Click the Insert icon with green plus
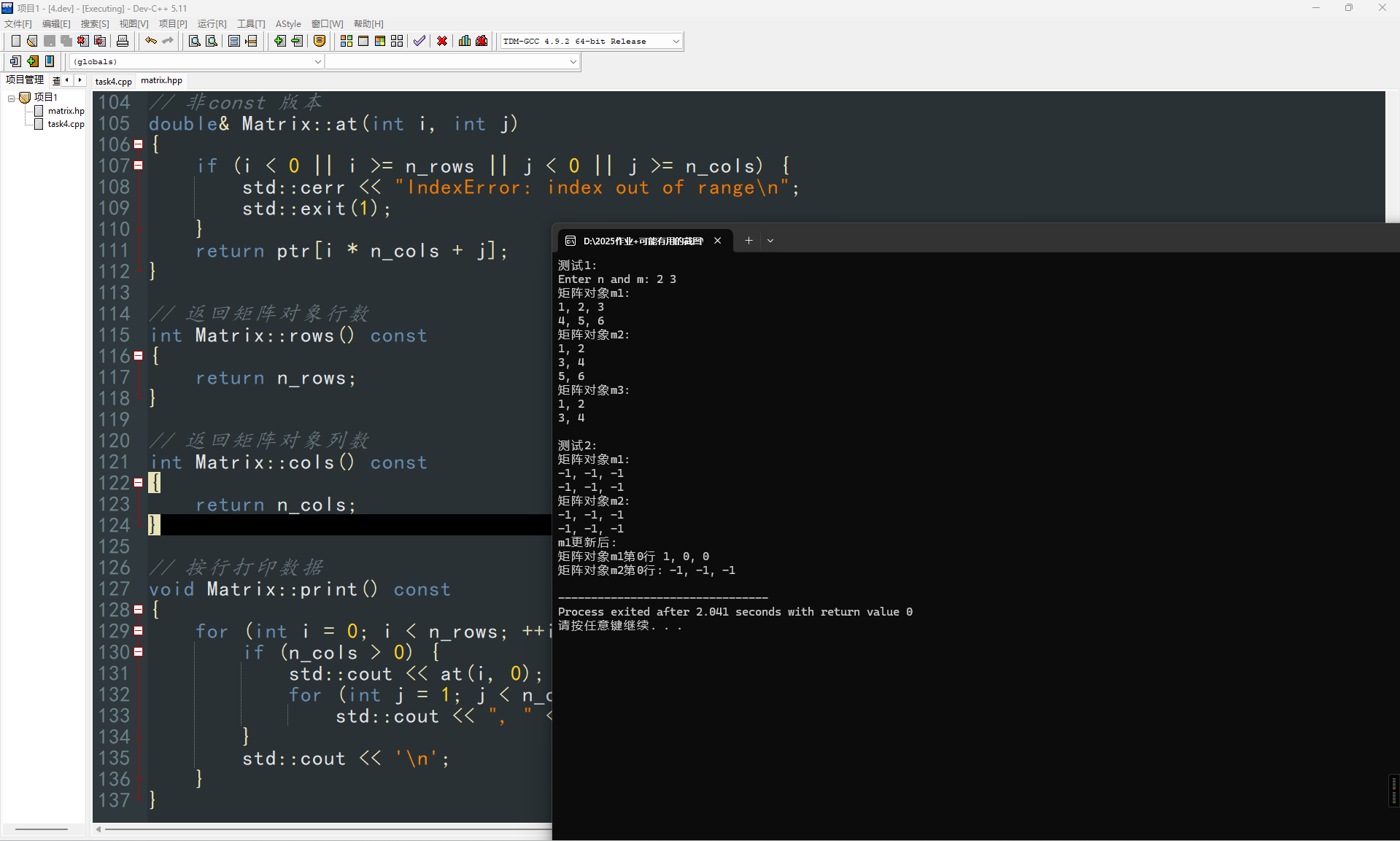This screenshot has width=1400, height=841. pyautogui.click(x=33, y=61)
